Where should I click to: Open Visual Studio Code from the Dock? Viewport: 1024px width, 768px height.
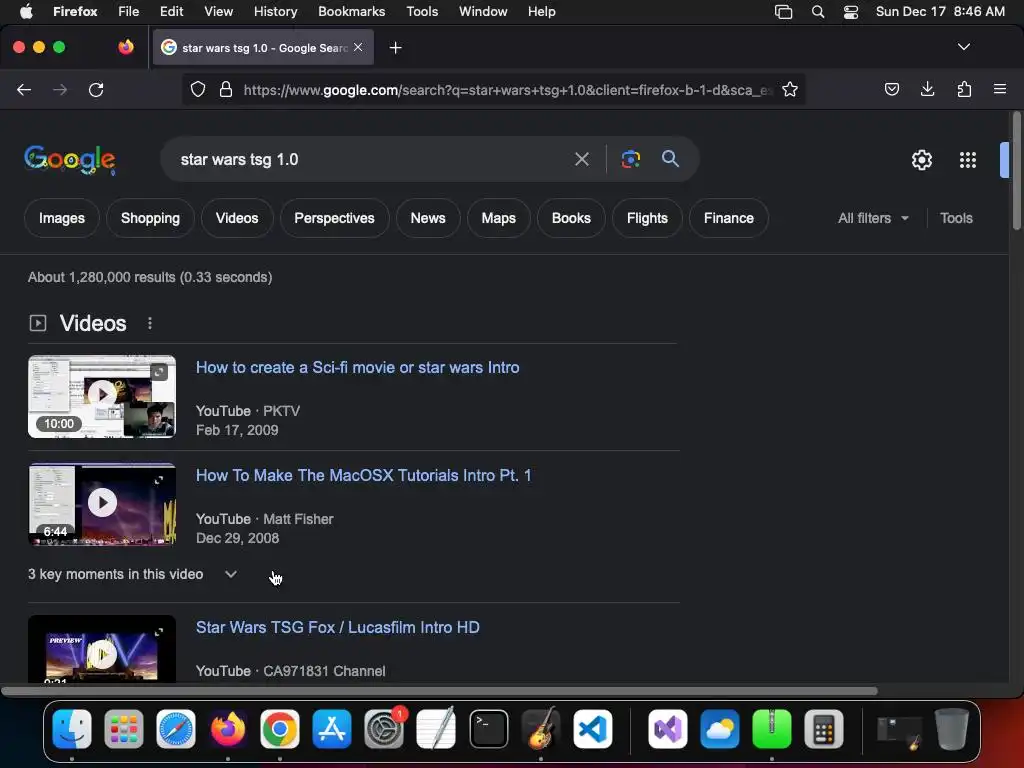pos(592,729)
